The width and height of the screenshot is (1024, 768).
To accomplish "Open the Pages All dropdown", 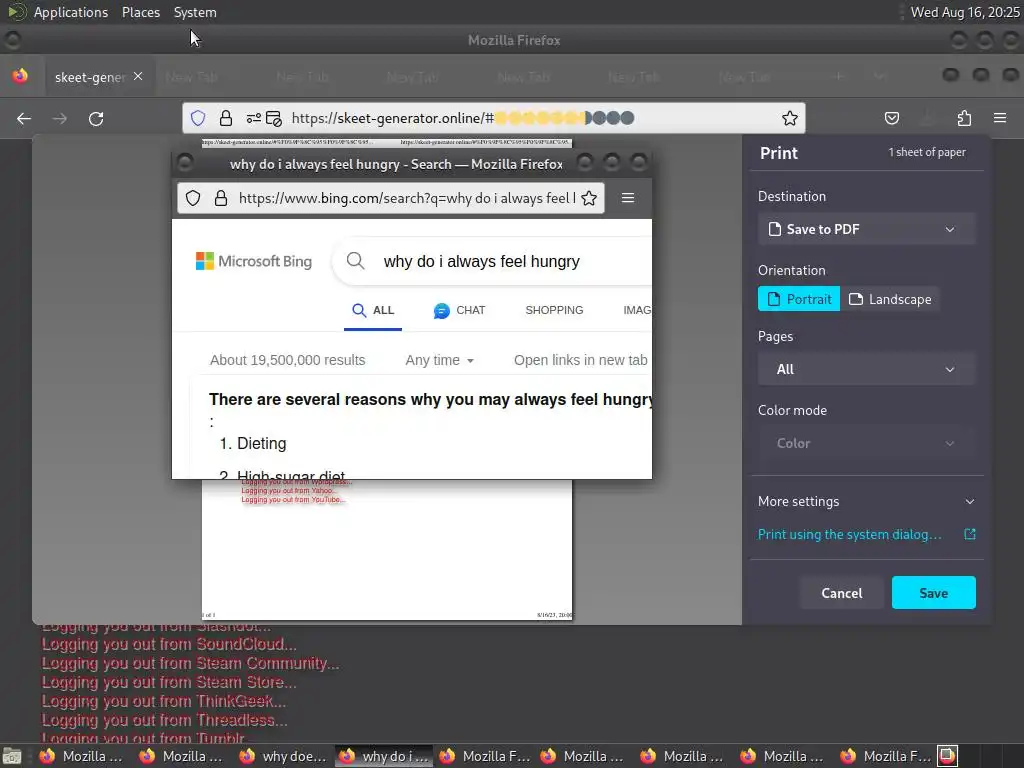I will (x=867, y=369).
